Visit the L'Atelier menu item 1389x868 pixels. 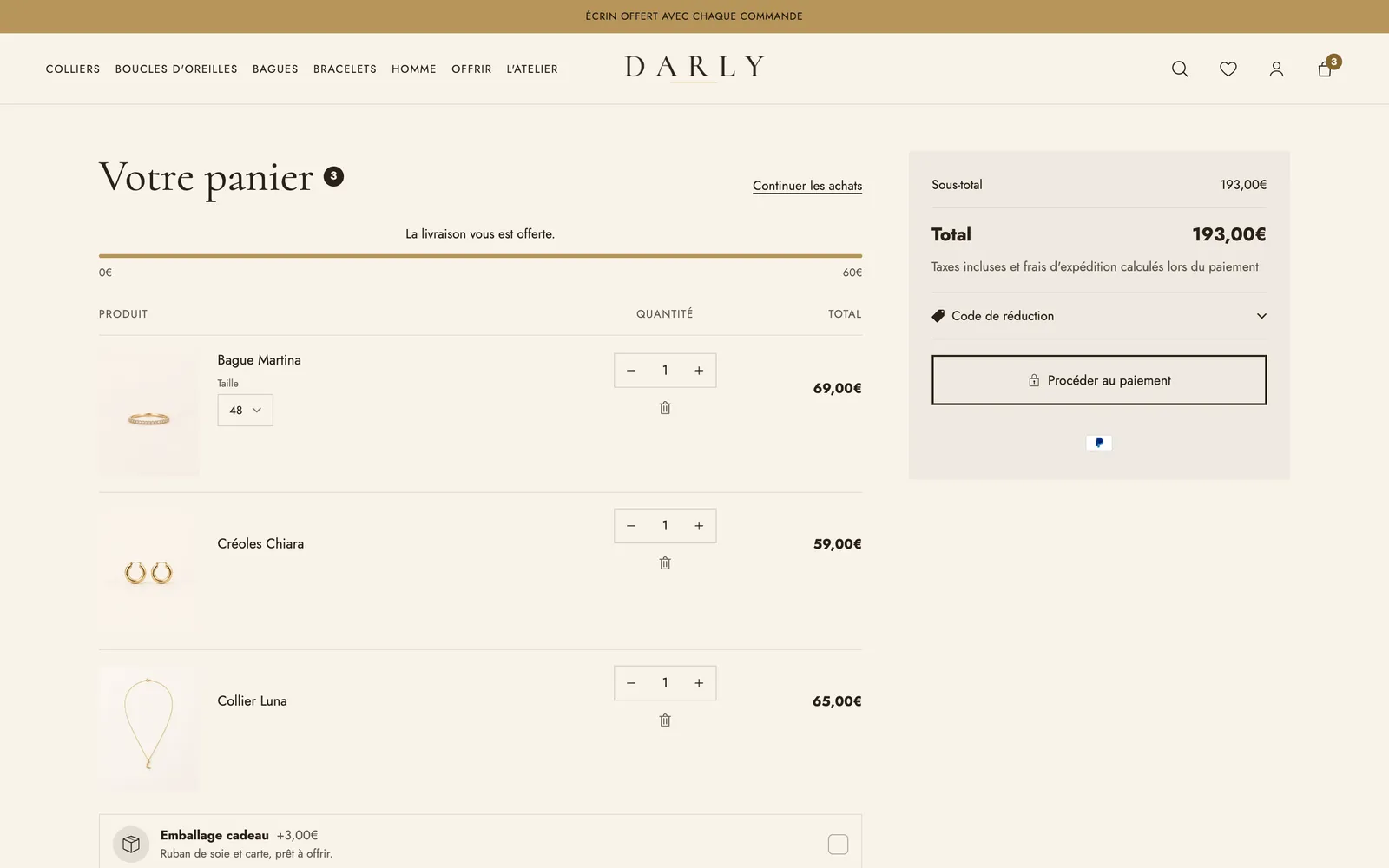(x=532, y=69)
